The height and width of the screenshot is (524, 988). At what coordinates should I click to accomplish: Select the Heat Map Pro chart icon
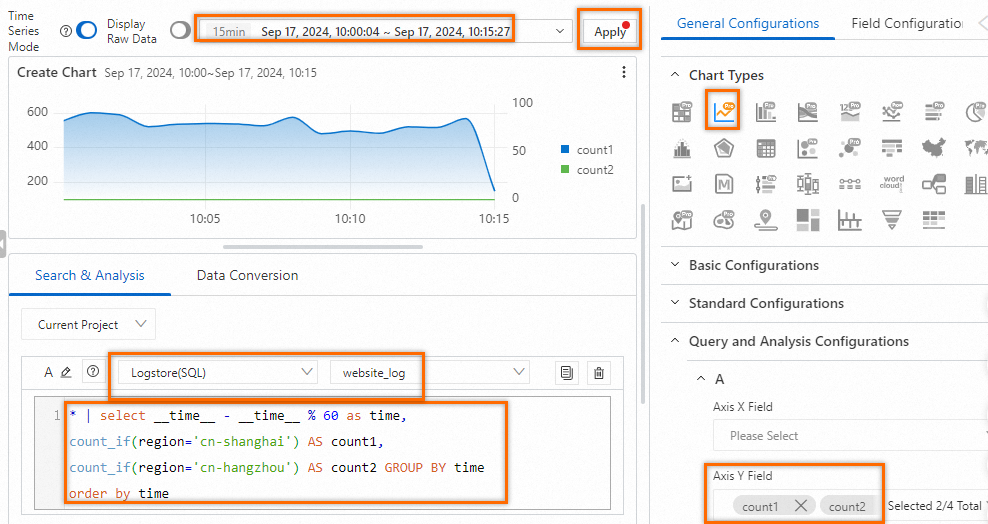[x=723, y=220]
